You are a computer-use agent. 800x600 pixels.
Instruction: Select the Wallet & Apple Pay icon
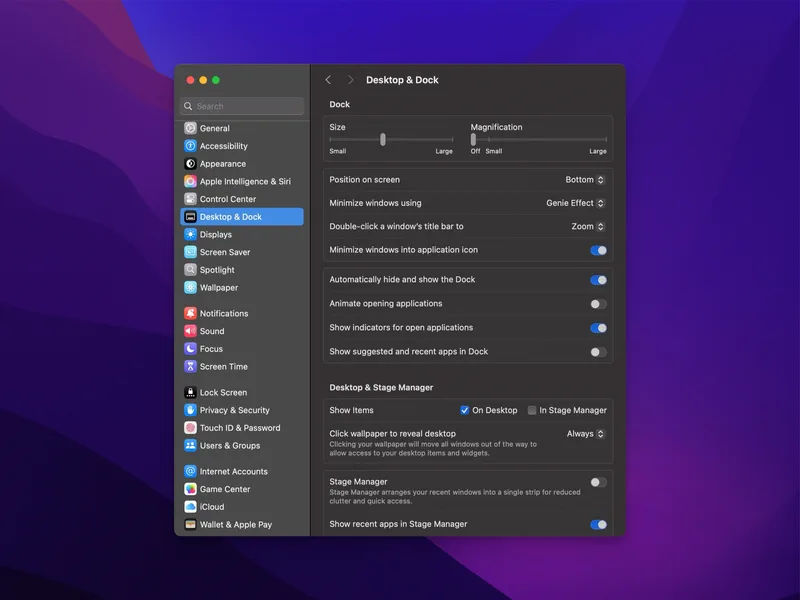tap(190, 524)
